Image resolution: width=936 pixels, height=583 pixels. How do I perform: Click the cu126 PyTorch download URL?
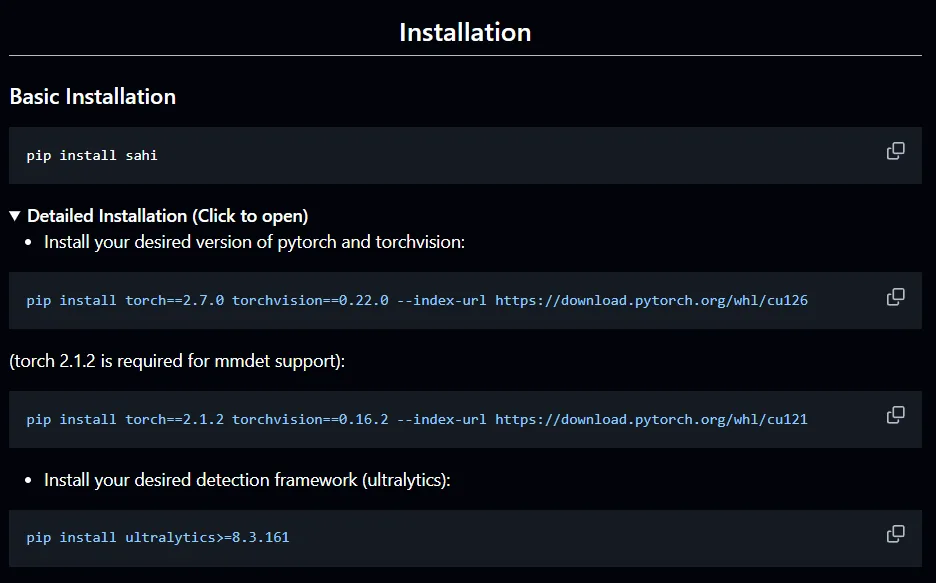tap(651, 301)
